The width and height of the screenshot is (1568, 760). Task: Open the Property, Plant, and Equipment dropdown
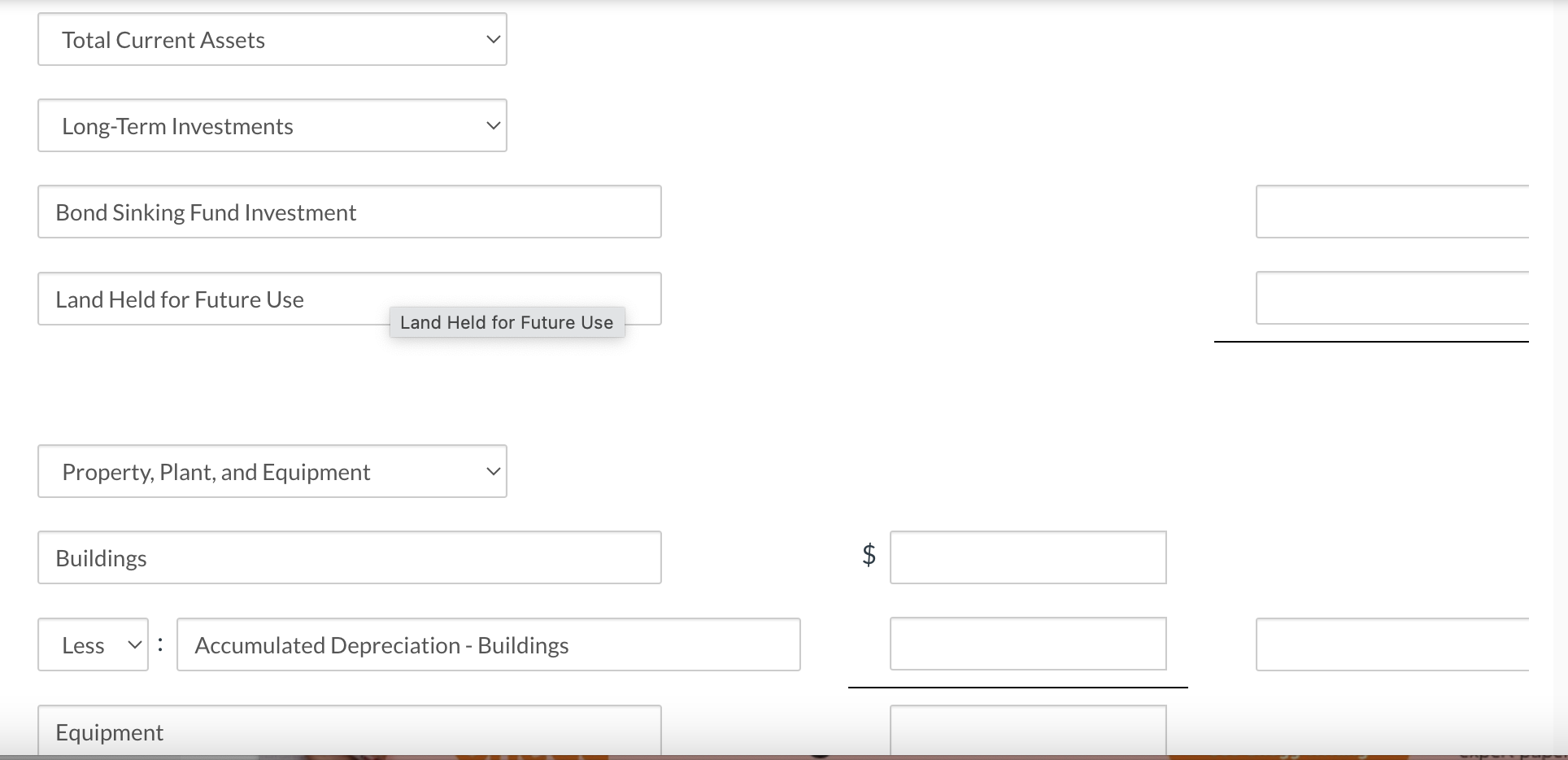pyautogui.click(x=272, y=471)
